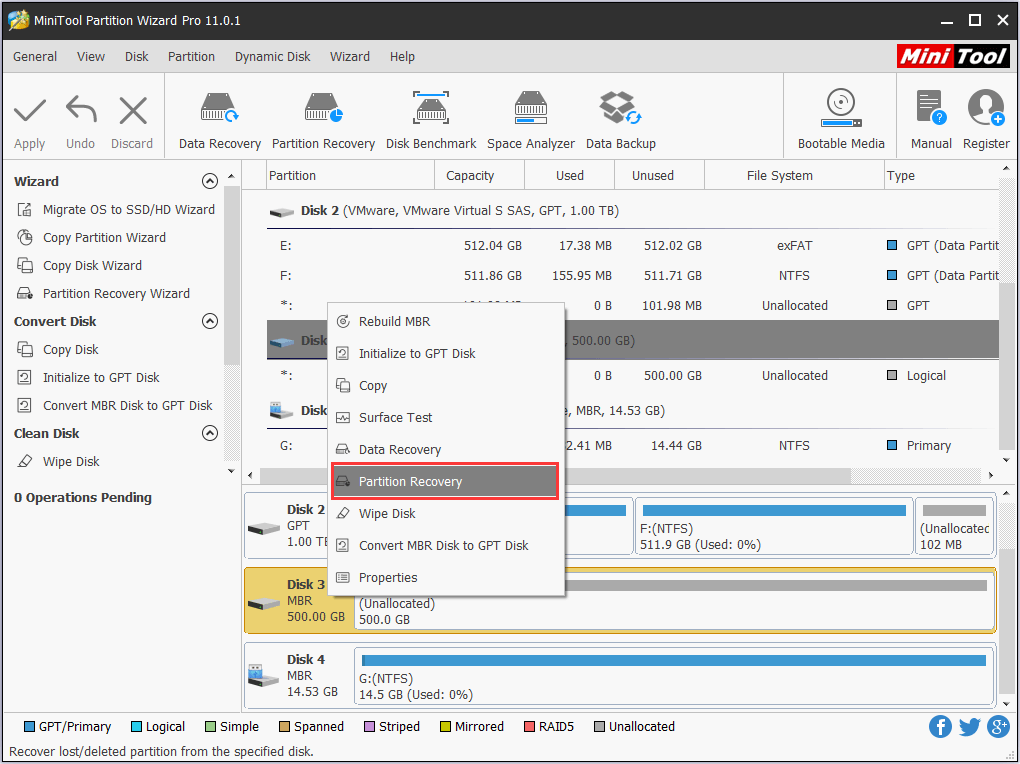The width and height of the screenshot is (1020, 764).
Task: Open the Google Plus share icon
Action: click(998, 726)
